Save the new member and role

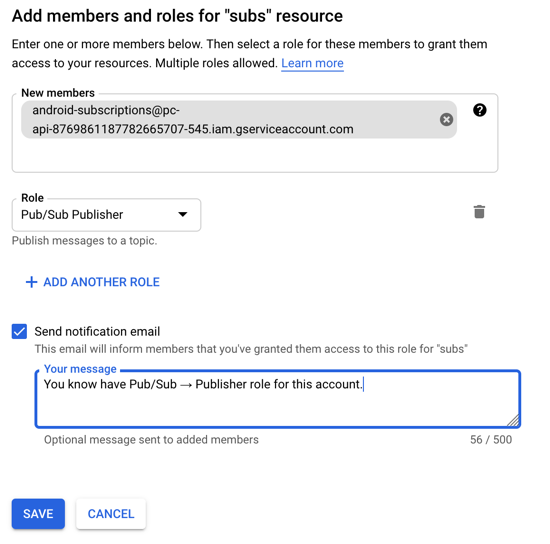(x=38, y=514)
